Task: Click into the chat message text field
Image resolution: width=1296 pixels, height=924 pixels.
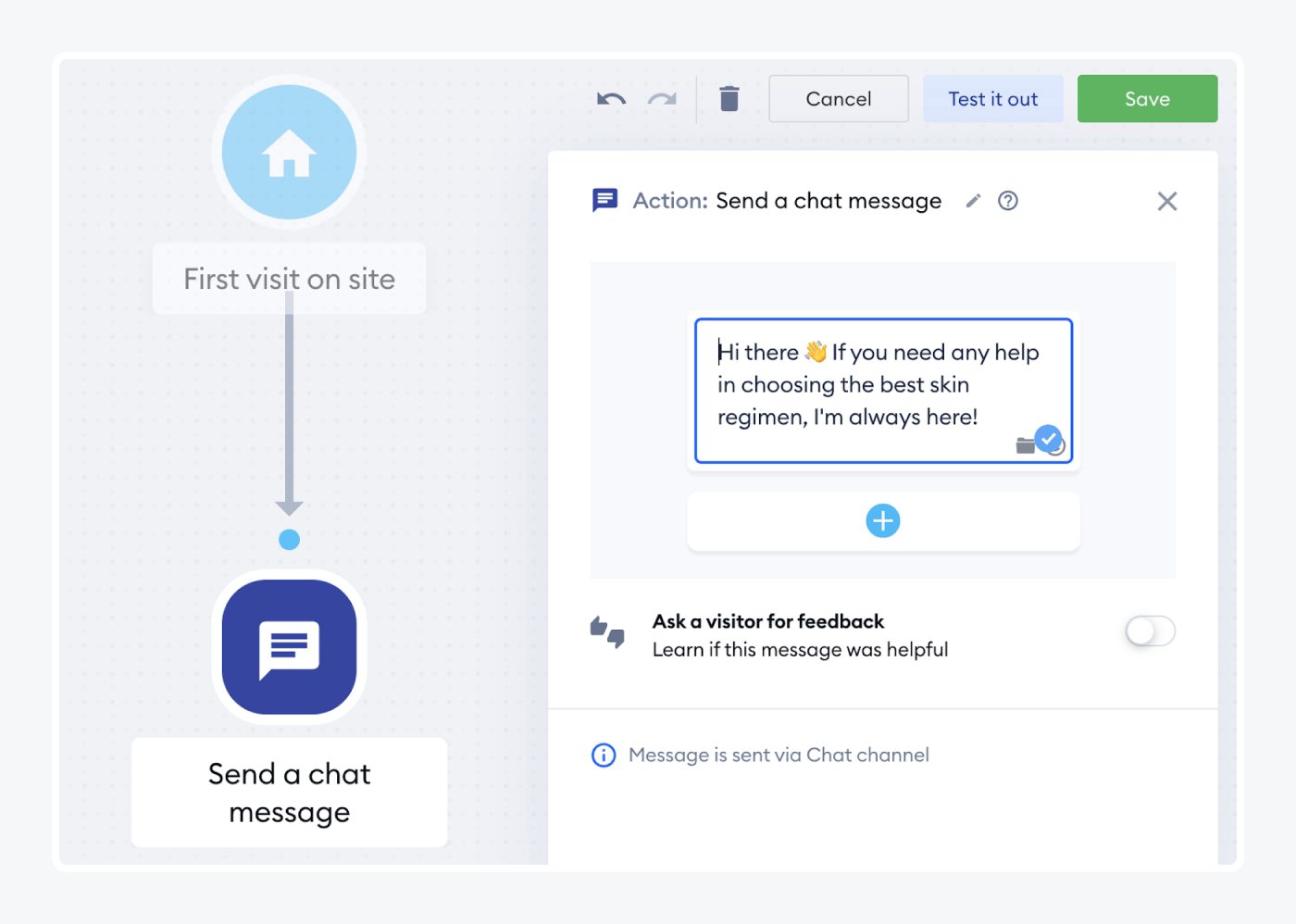Action: tap(883, 391)
